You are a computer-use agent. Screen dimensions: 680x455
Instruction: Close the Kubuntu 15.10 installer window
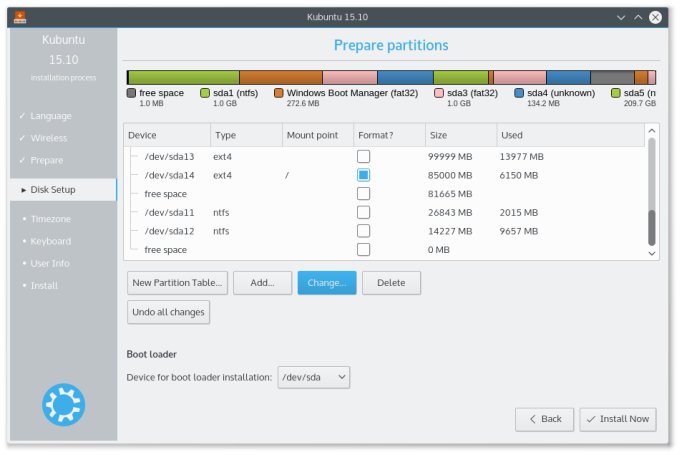[x=655, y=17]
